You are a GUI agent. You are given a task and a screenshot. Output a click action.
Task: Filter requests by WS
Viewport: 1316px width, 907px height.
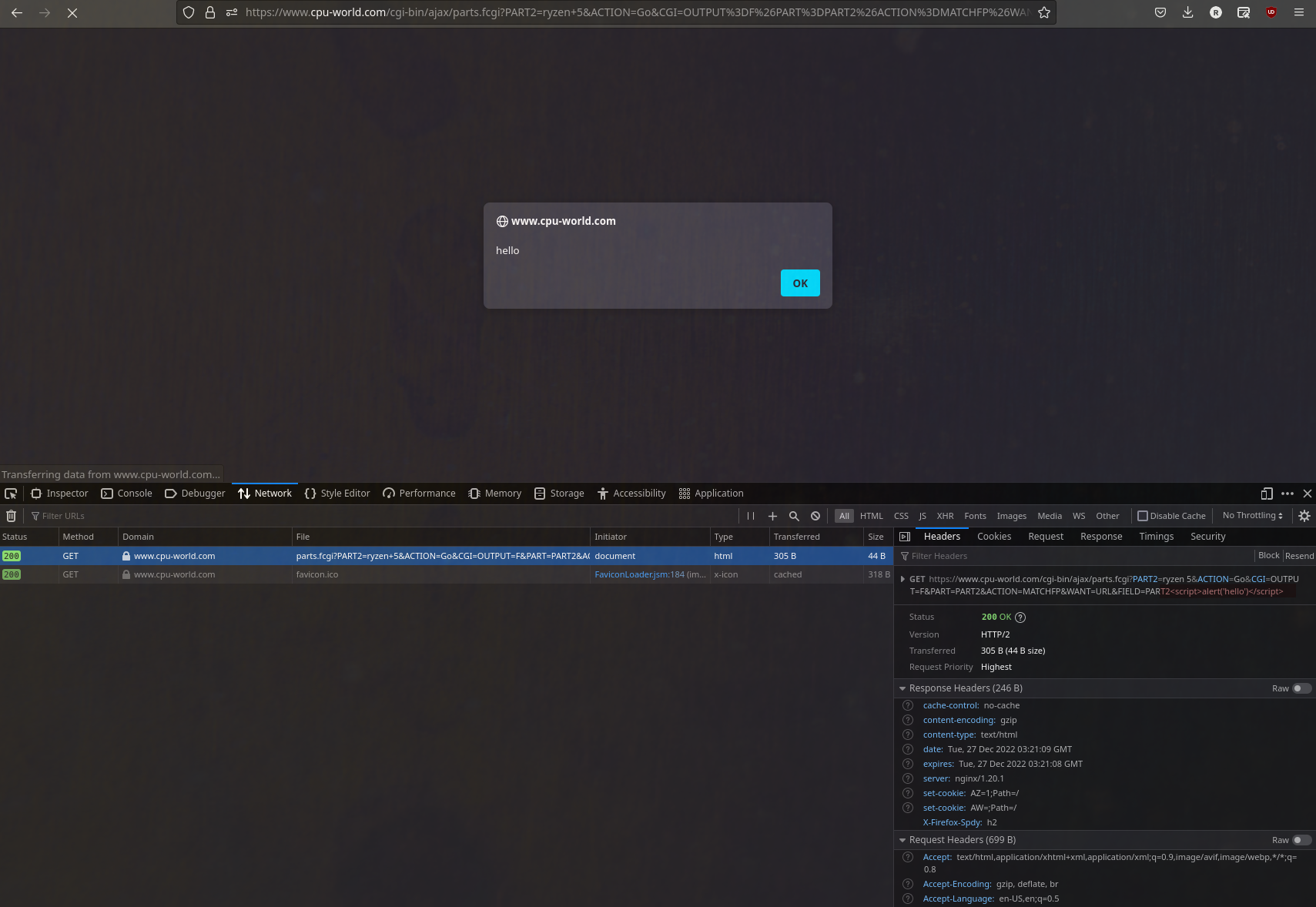[1079, 516]
